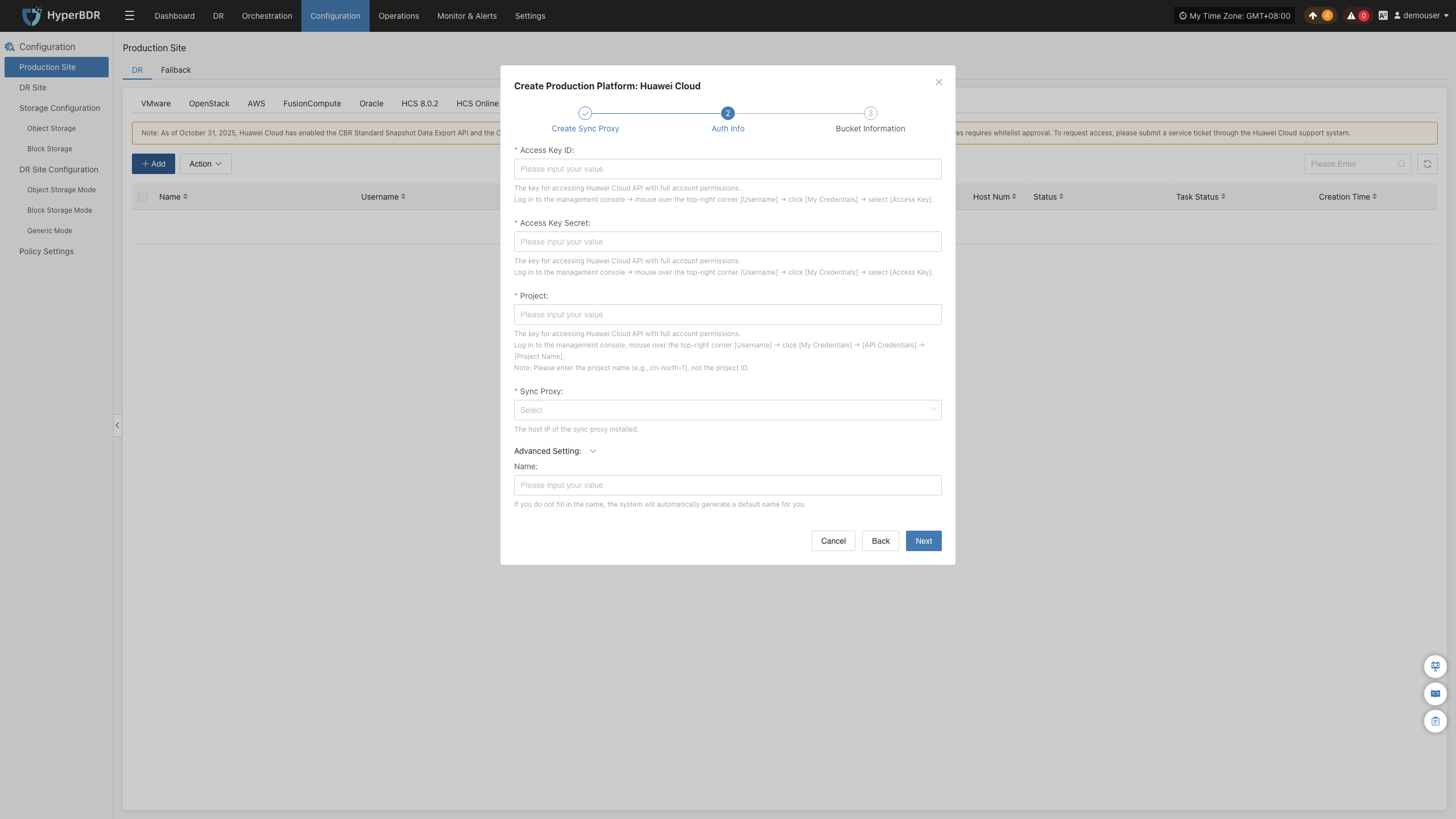Screen dimensions: 1456x819
Task: Select the HCS Online platform tab
Action: click(477, 104)
